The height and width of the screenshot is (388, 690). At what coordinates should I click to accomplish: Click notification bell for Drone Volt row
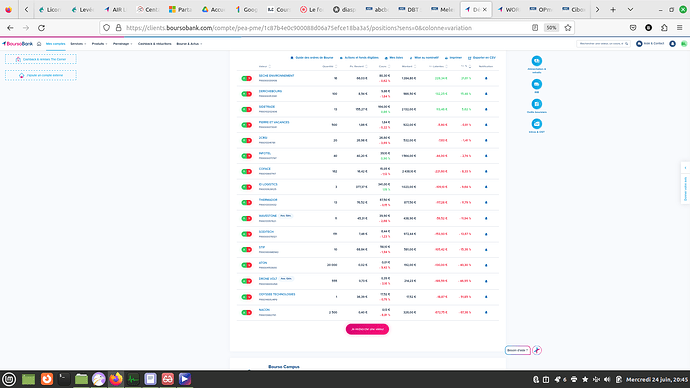tap(486, 281)
